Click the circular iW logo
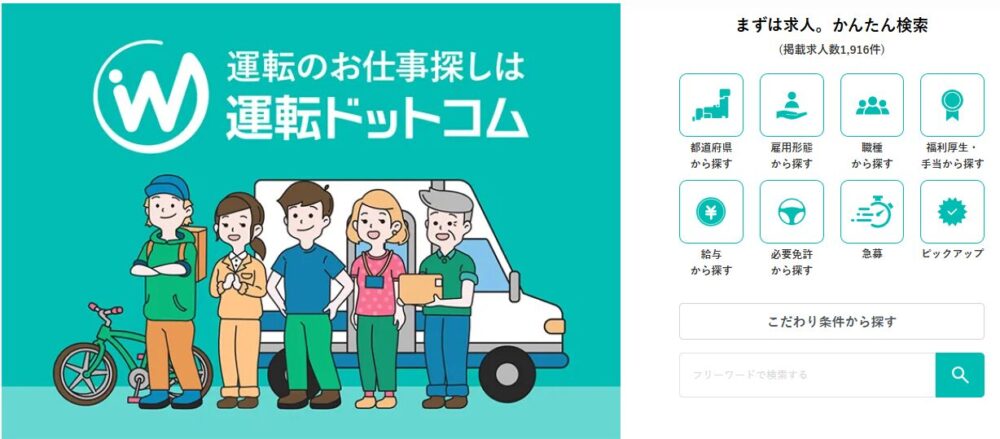Viewport: 1000px width, 439px height. 151,96
